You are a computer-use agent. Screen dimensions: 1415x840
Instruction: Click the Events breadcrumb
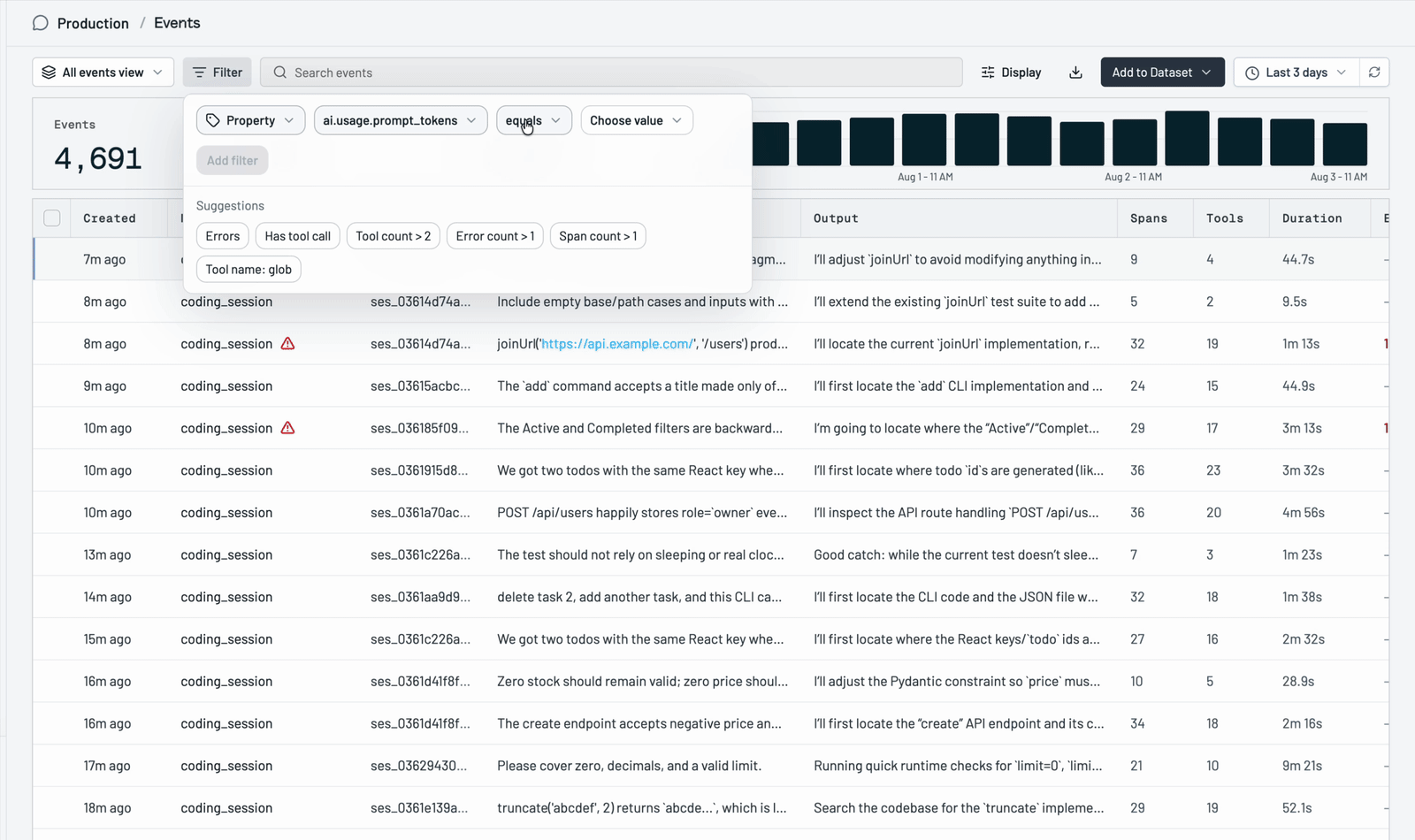pos(177,23)
